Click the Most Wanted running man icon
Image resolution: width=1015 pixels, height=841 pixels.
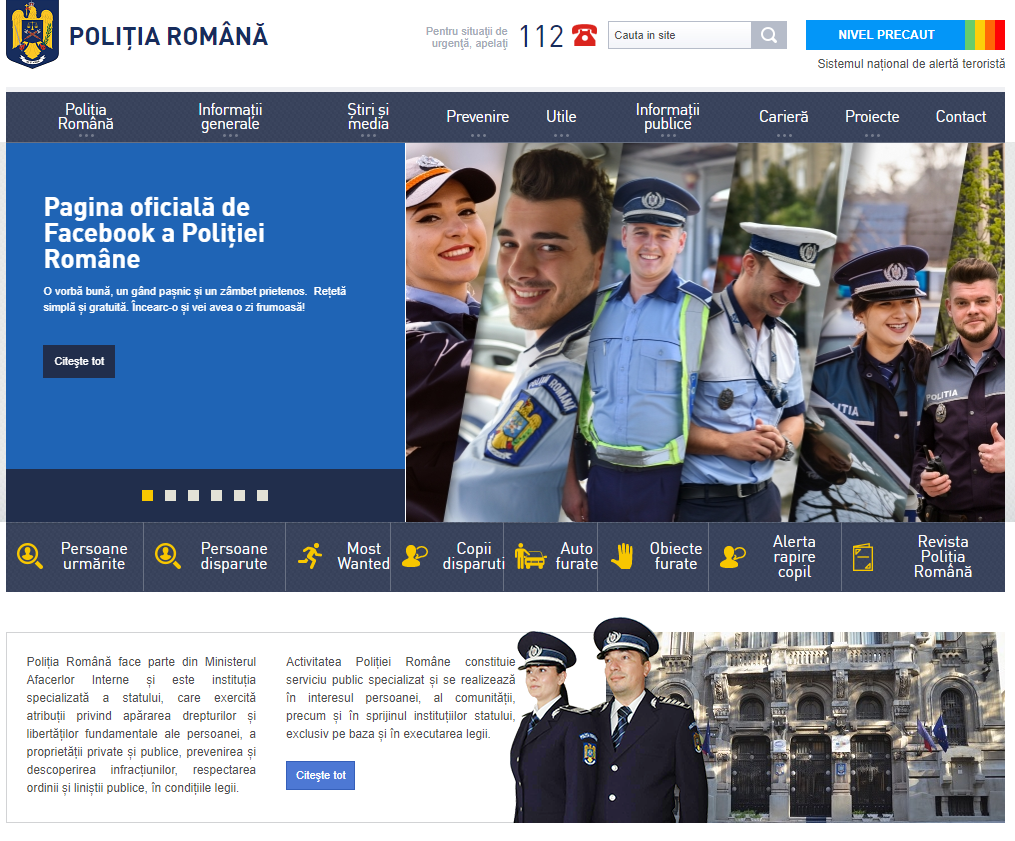pyautogui.click(x=310, y=556)
